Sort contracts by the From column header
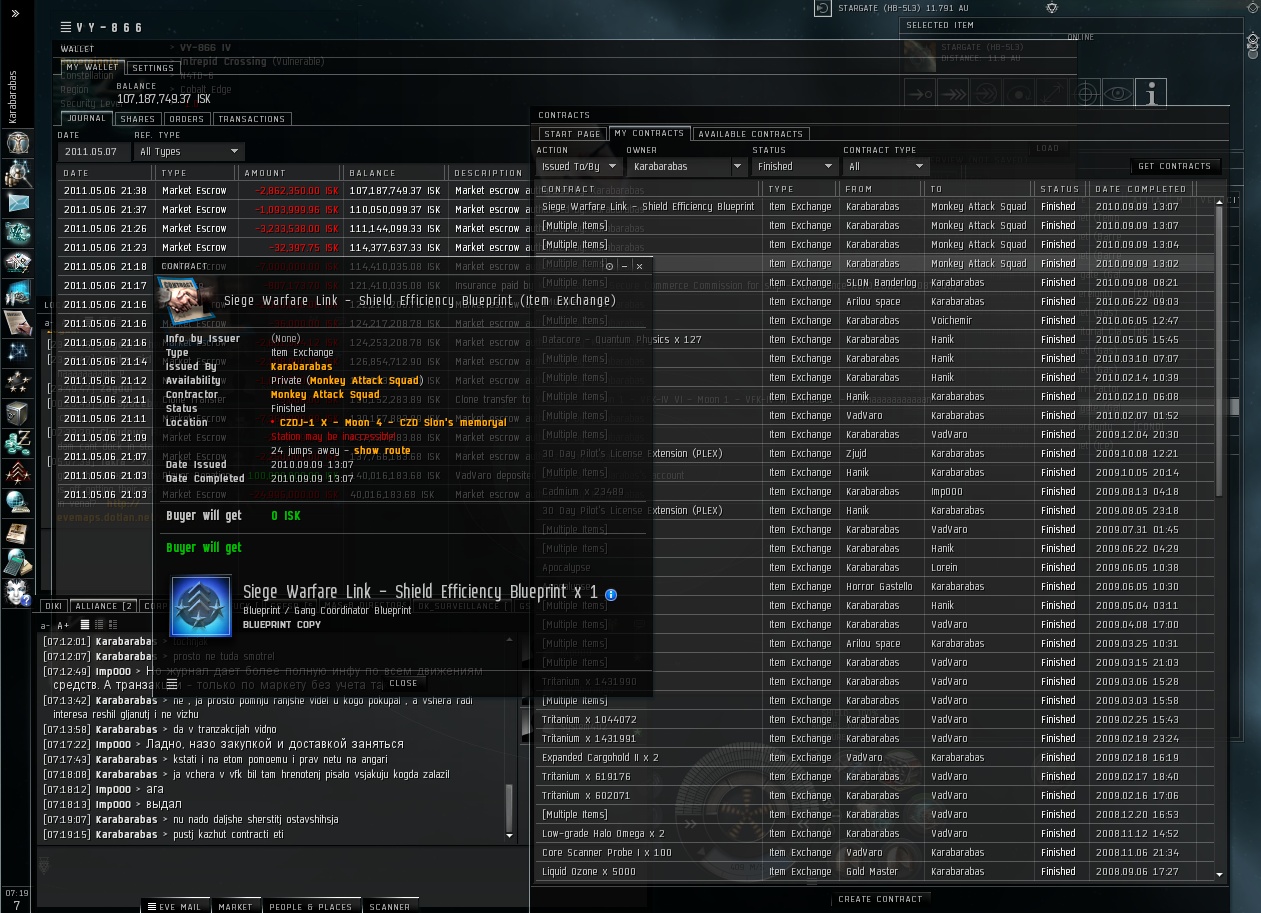Image resolution: width=1261 pixels, height=913 pixels. tap(883, 189)
